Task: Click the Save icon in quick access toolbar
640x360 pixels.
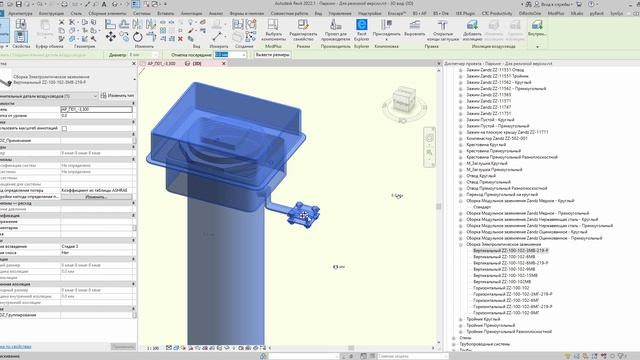Action: coord(18,4)
